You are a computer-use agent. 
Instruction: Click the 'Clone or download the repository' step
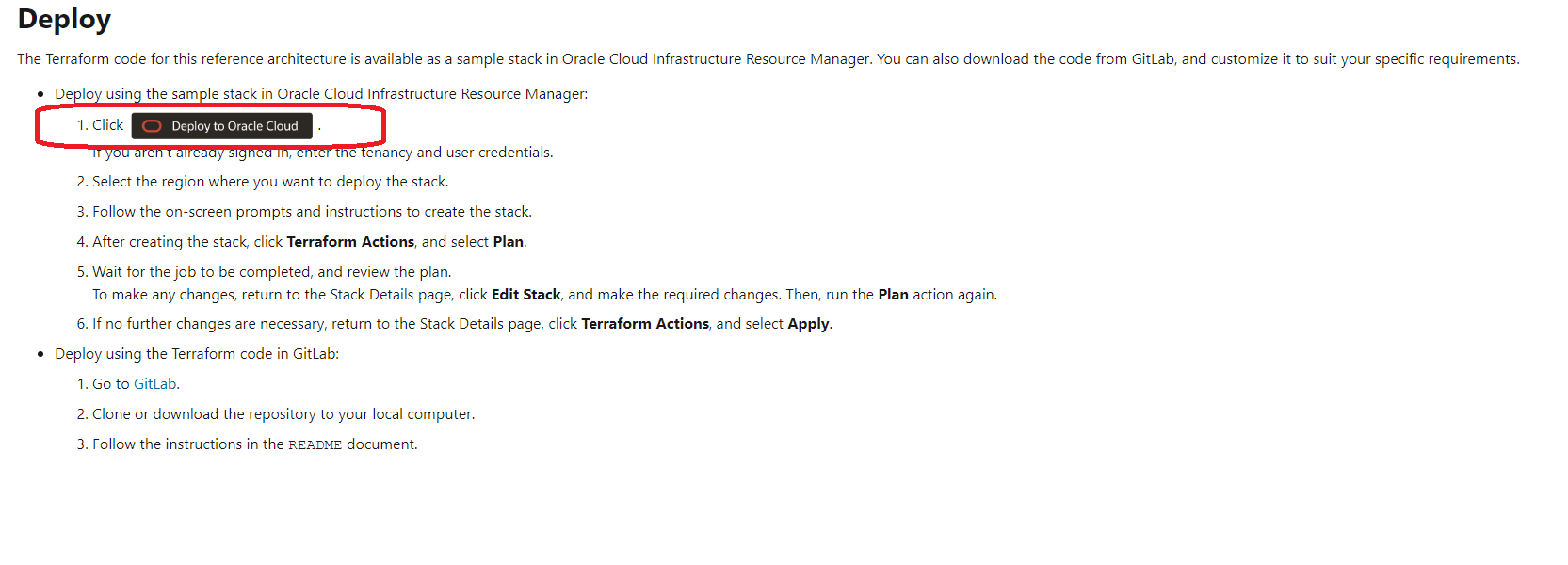(283, 414)
